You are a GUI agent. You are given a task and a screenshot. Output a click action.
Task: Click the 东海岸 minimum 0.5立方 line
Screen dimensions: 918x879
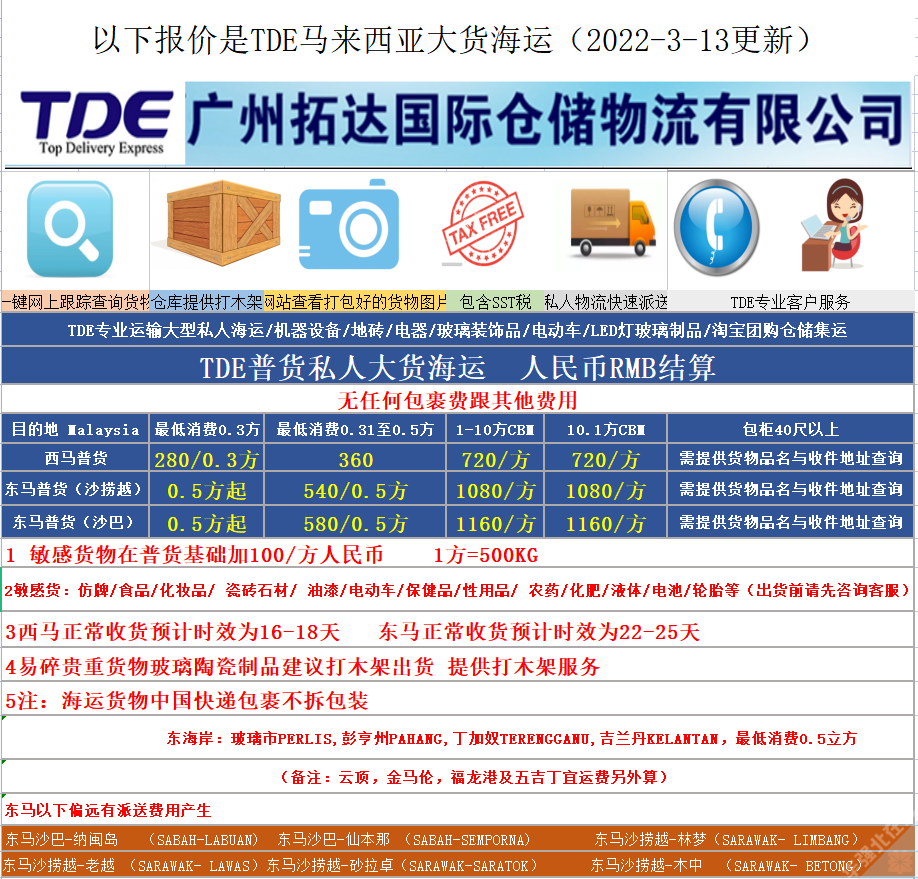(512, 738)
